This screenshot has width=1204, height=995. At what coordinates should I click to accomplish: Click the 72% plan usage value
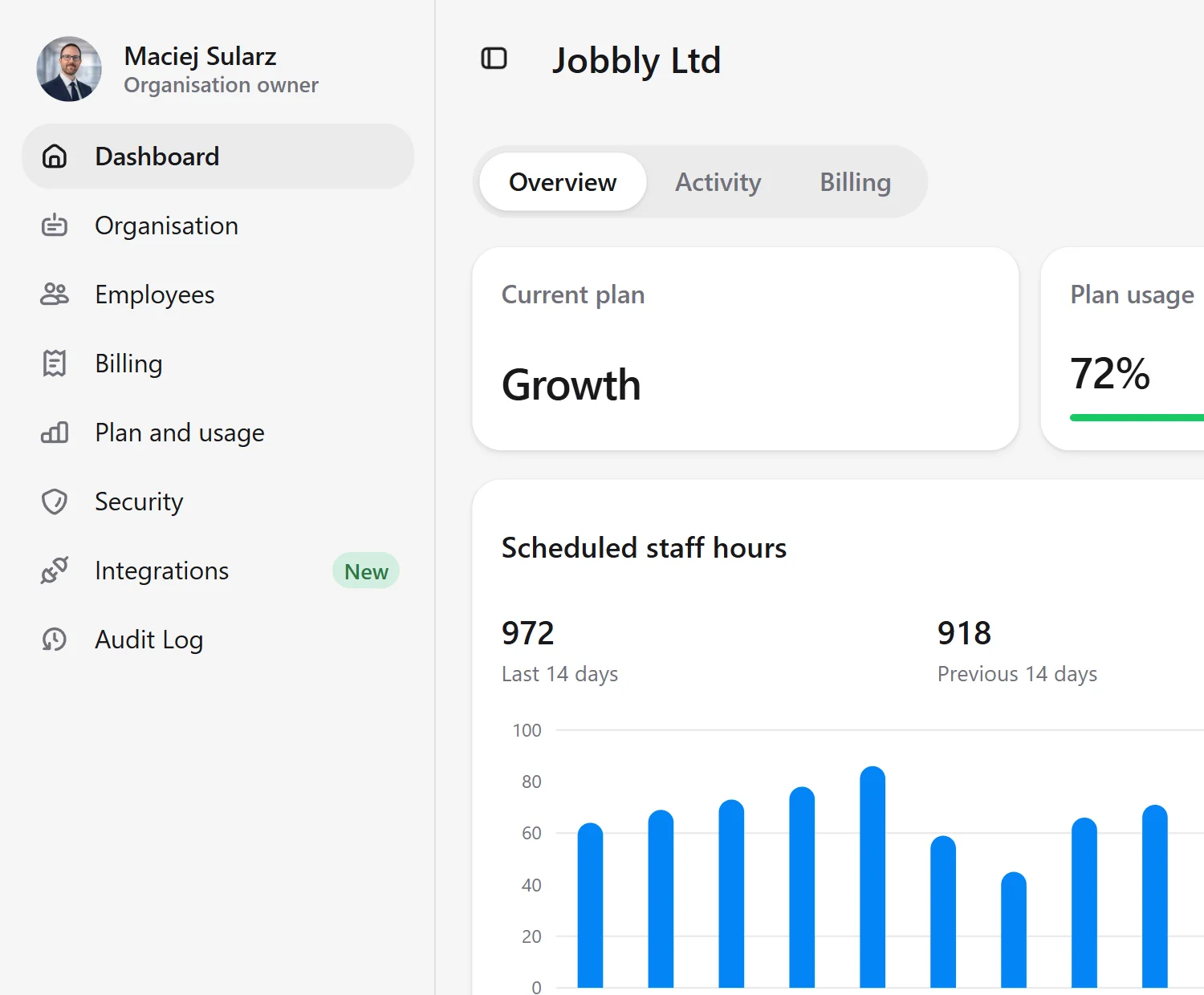tap(1110, 374)
